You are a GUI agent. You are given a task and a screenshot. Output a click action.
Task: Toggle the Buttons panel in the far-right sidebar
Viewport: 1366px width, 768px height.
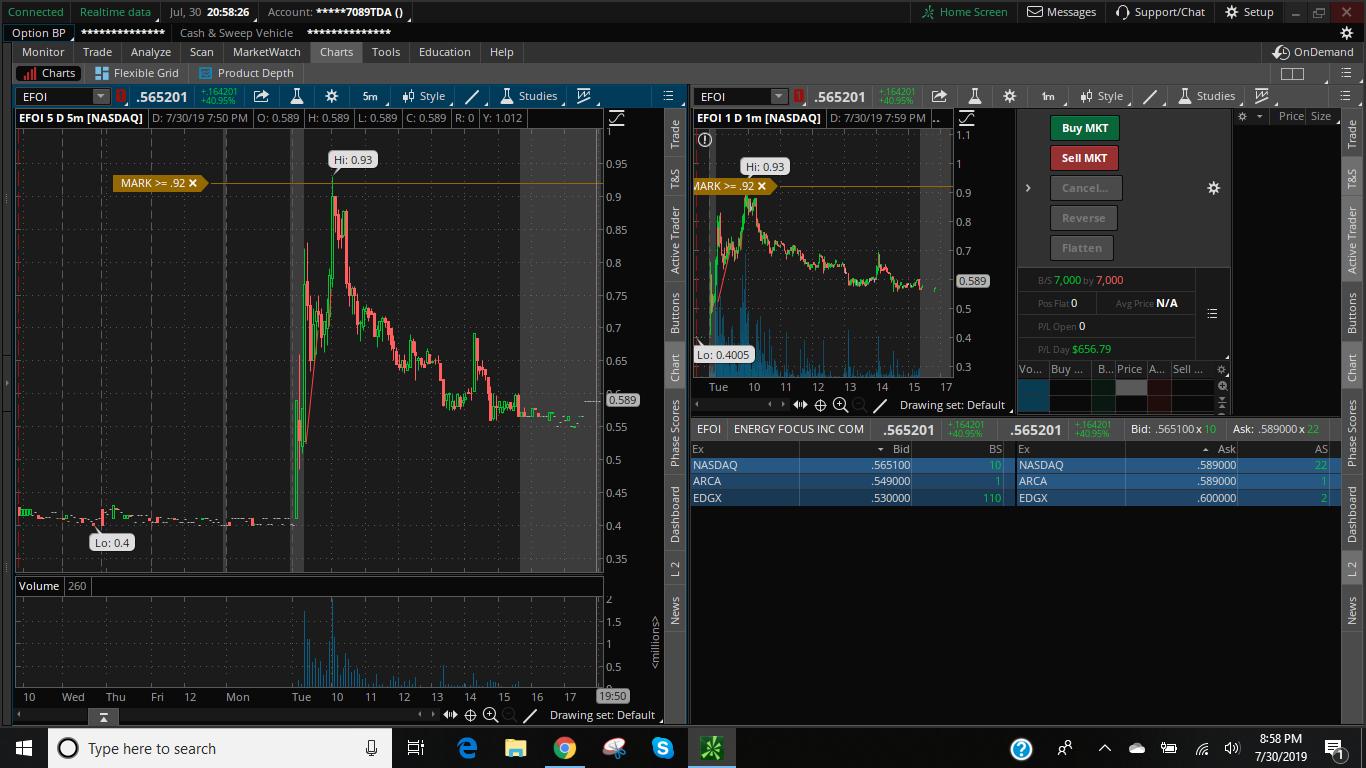[1352, 313]
